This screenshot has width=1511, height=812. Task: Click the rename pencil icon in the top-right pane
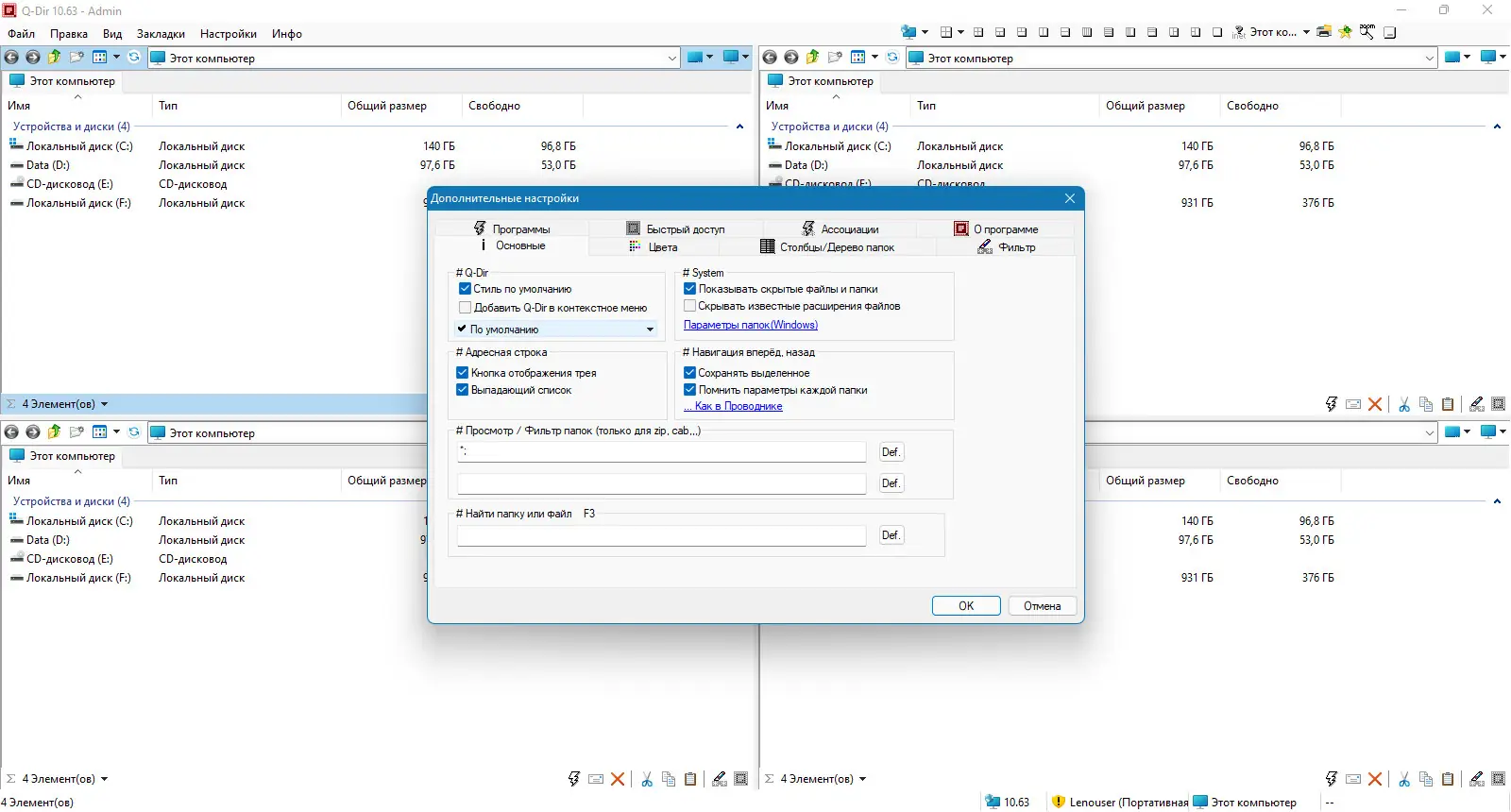click(1477, 404)
